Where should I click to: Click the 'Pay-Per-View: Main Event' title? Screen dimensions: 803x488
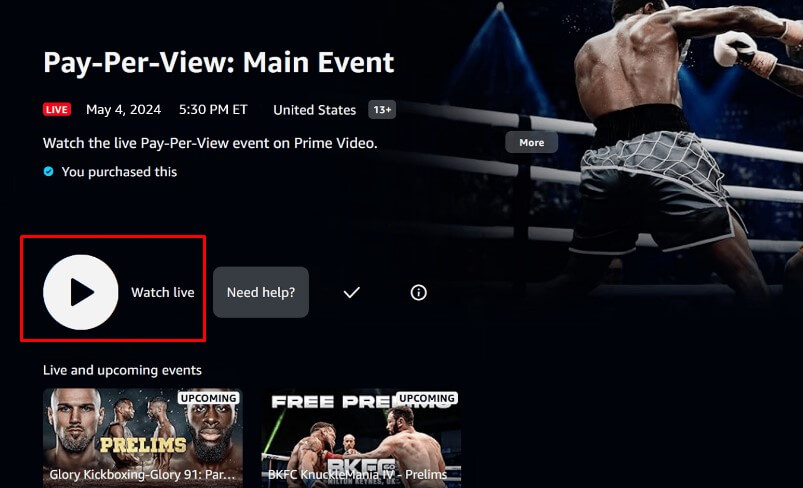pos(219,63)
